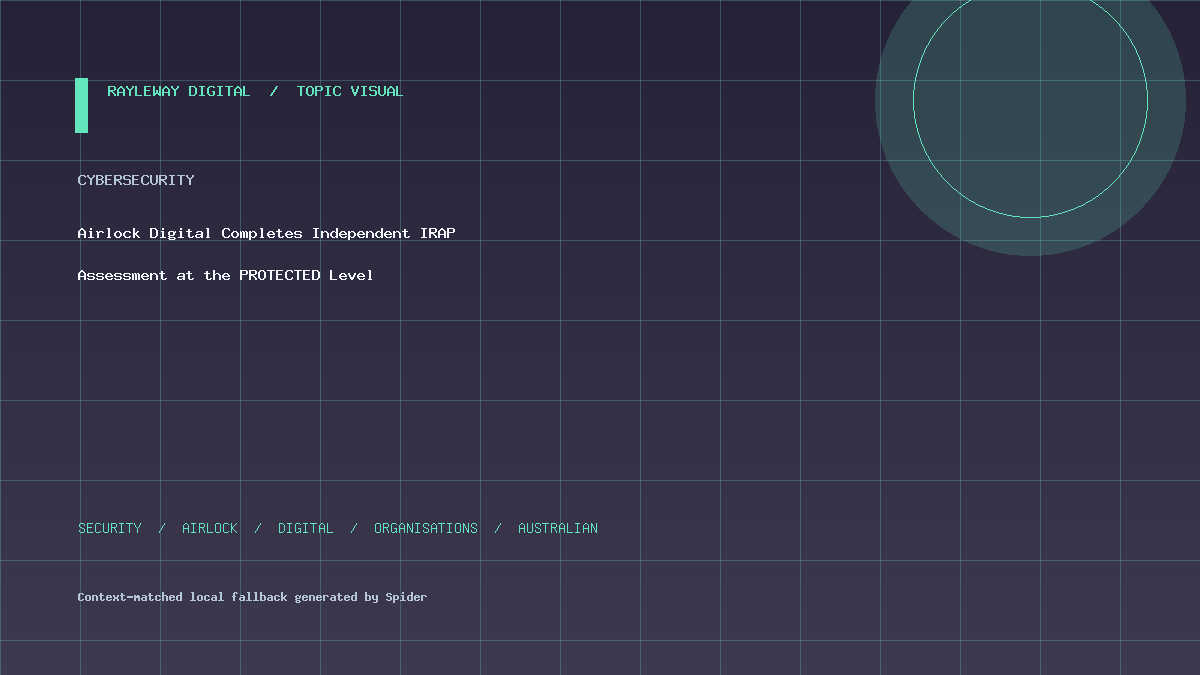Screen dimensions: 1200x675
Task: Click the AUSTRALIAN tag
Action: pyautogui.click(x=558, y=528)
